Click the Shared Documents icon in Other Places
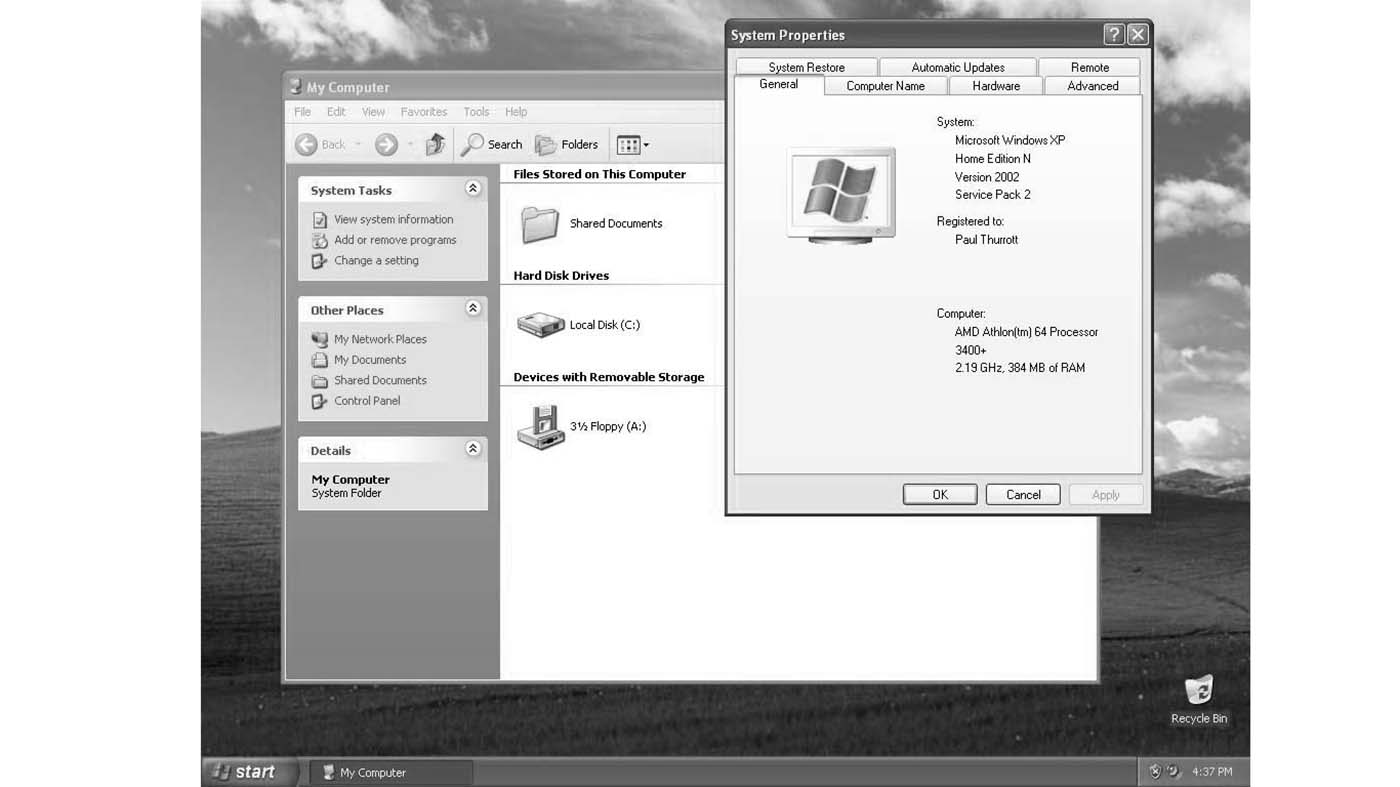This screenshot has width=1400, height=787. click(x=320, y=381)
